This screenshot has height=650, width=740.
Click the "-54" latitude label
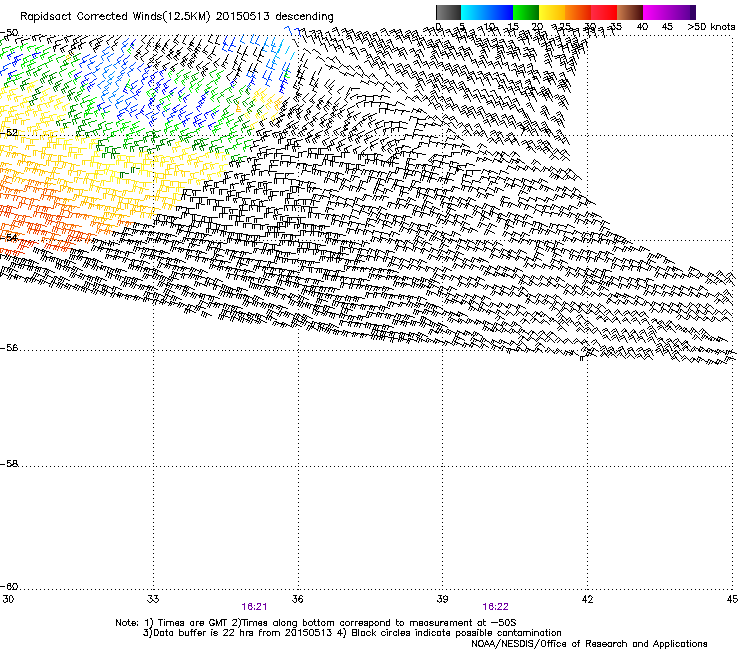[x=9, y=237]
